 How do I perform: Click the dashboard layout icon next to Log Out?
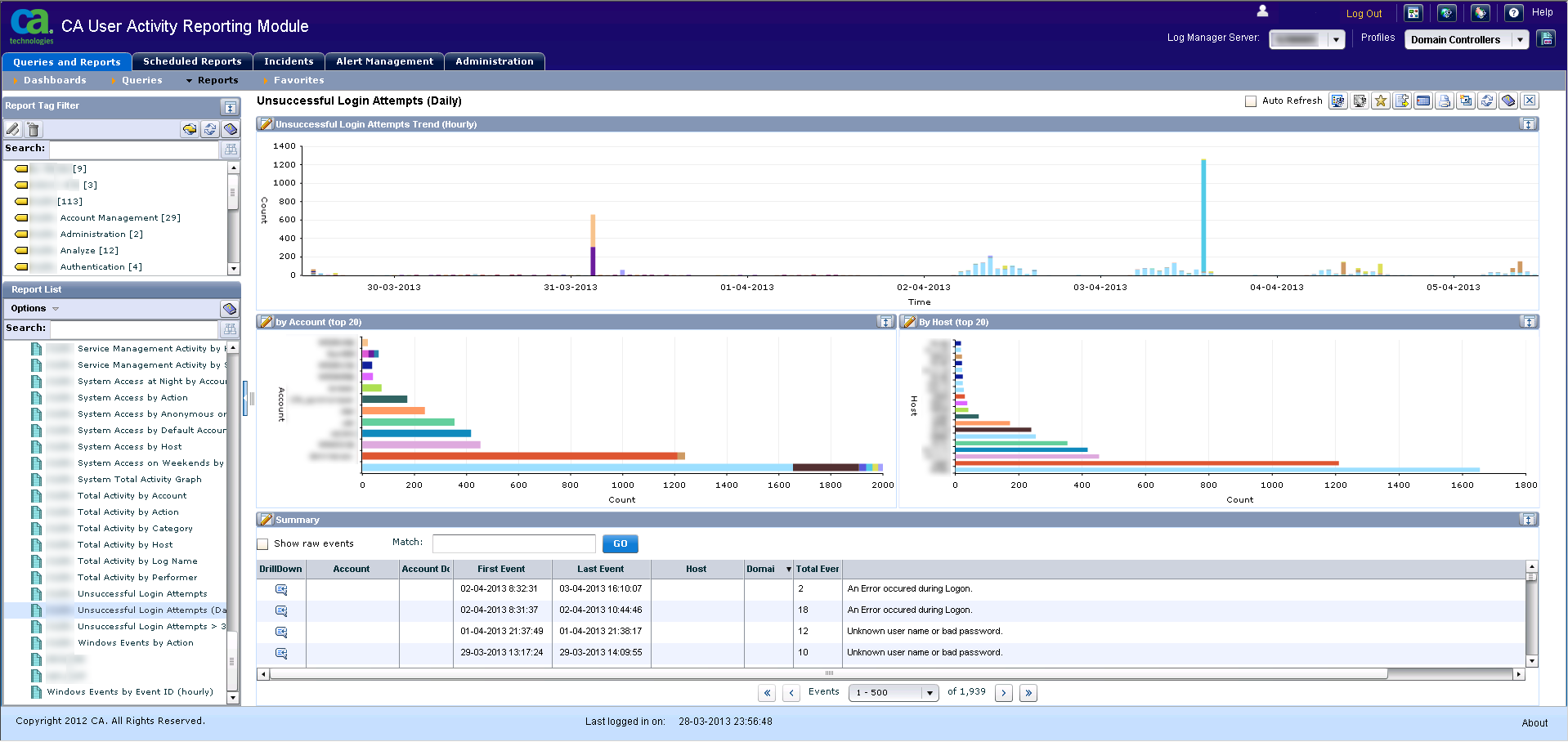pyautogui.click(x=1413, y=13)
